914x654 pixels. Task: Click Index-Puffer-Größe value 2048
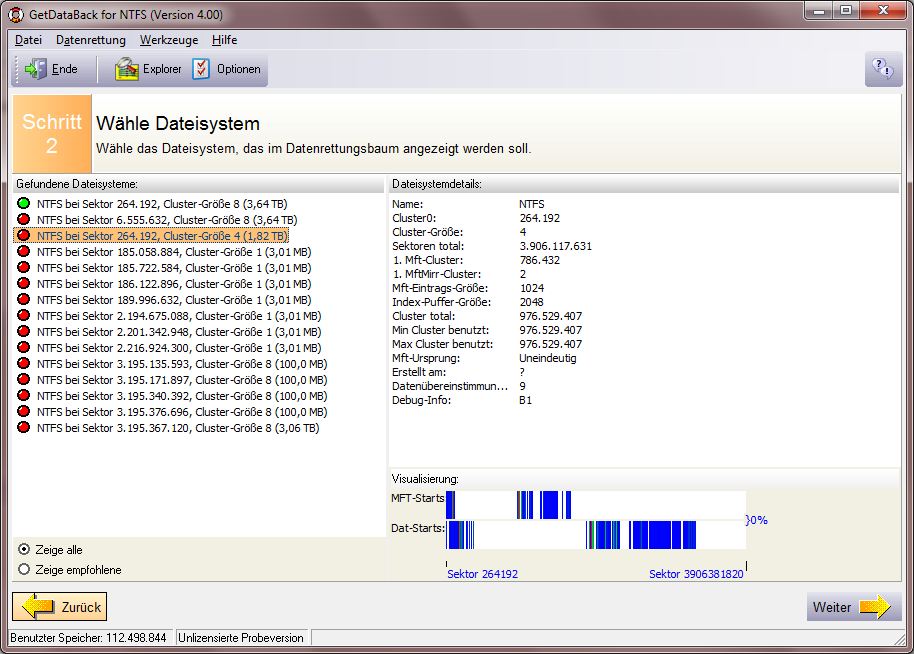pos(532,302)
